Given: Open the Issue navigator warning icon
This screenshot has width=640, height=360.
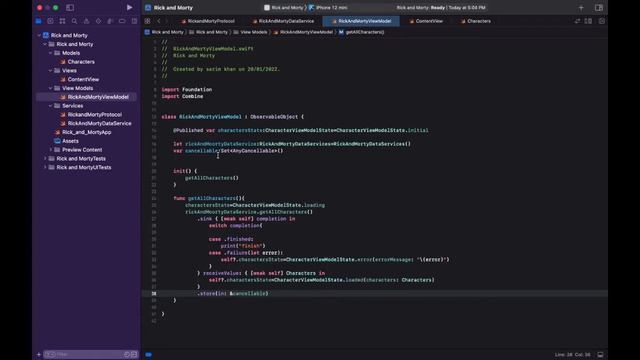Looking at the screenshot, I should (86, 21).
